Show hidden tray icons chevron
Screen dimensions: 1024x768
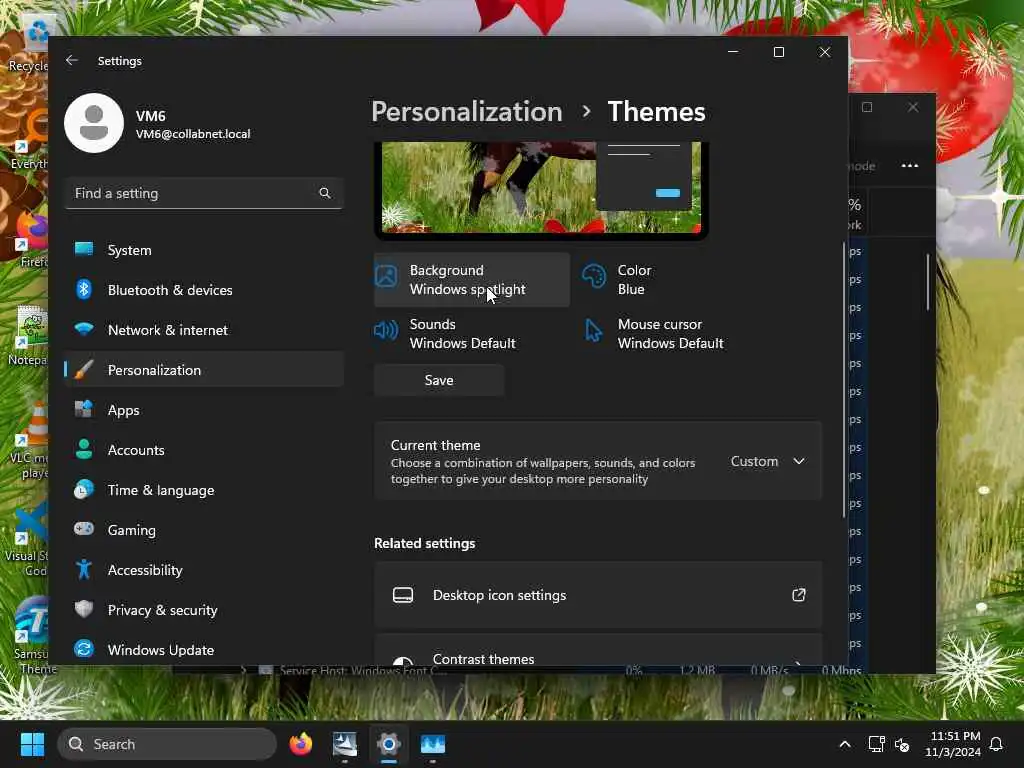(x=844, y=744)
